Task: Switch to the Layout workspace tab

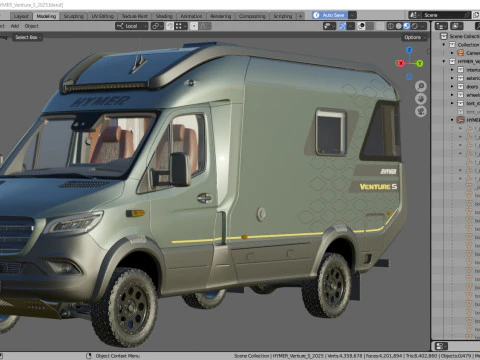Action: point(21,16)
